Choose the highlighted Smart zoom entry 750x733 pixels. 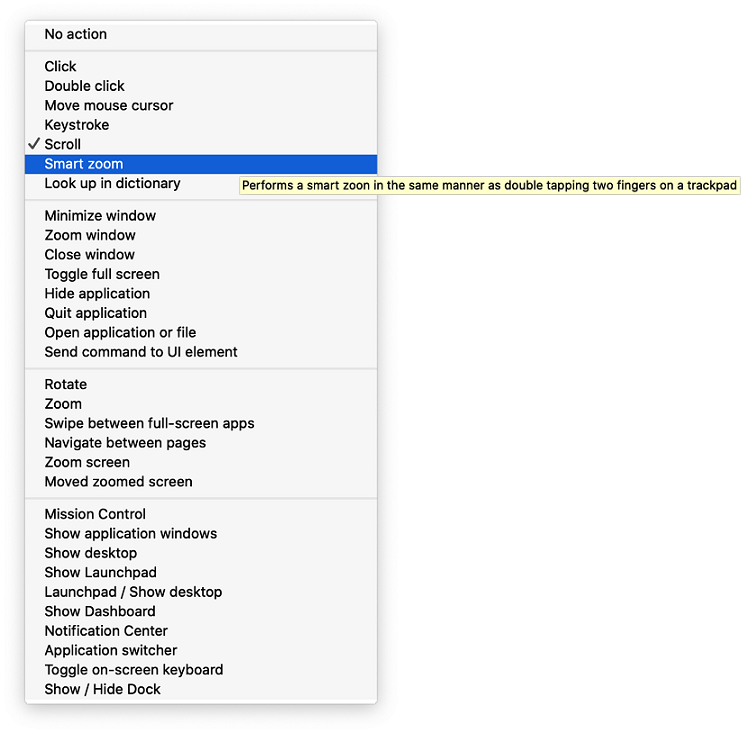pyautogui.click(x=201, y=164)
